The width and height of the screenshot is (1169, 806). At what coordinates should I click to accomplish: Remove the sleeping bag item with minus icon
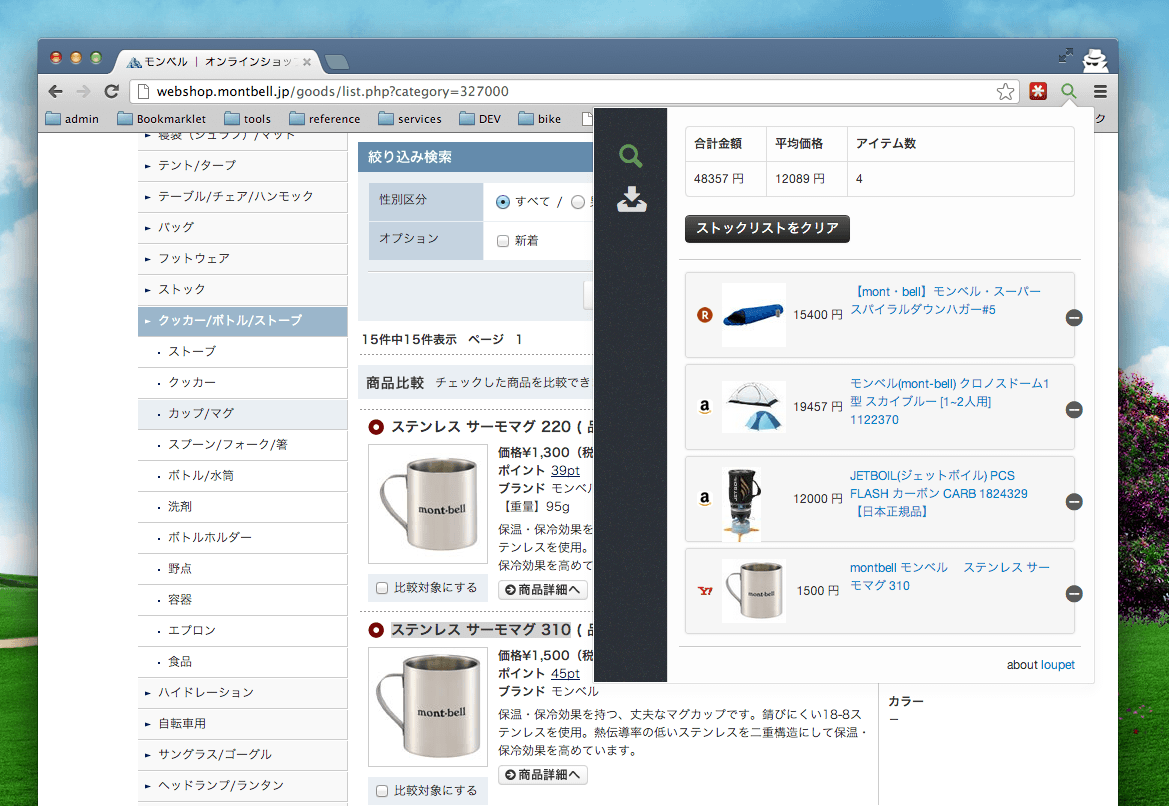point(1074,318)
